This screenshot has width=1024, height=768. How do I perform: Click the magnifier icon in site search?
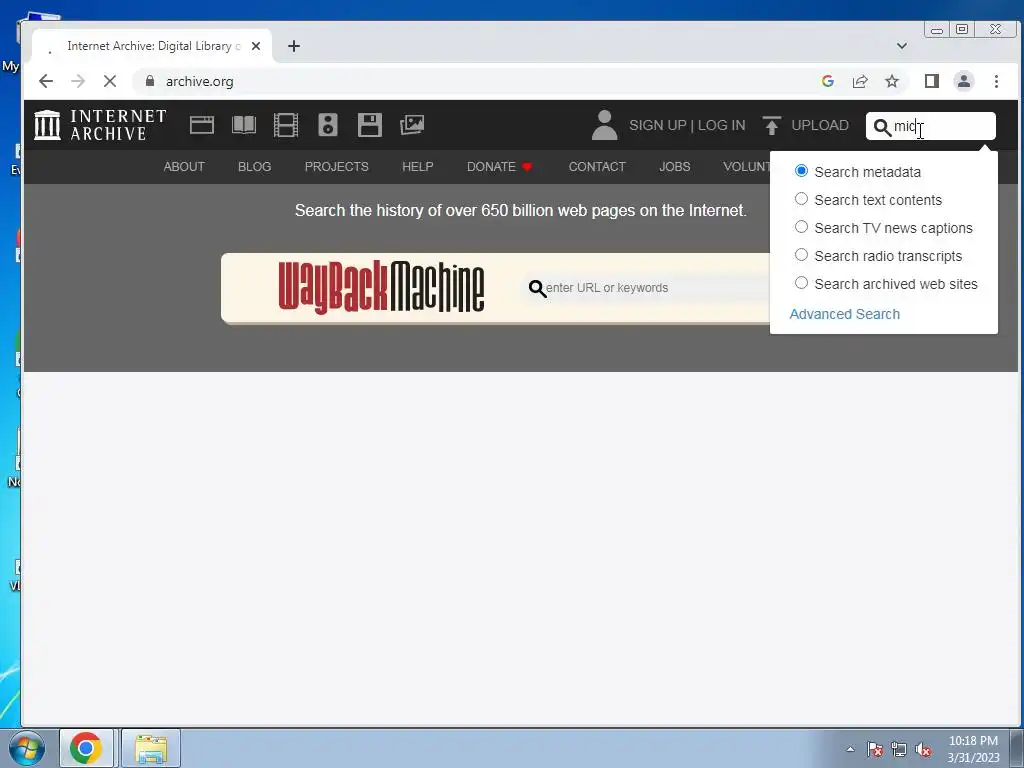coord(882,127)
